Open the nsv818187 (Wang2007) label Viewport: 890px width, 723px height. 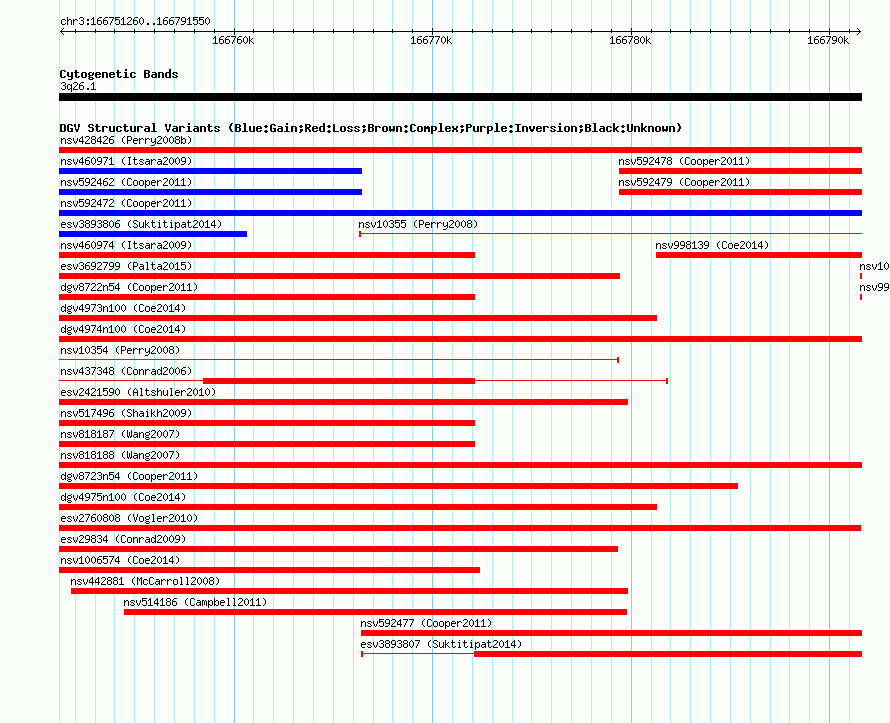pos(120,434)
